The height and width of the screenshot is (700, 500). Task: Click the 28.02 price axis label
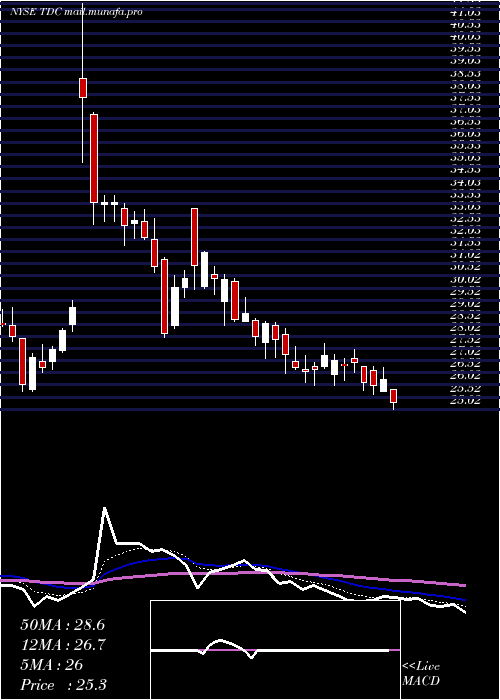[x=466, y=328]
